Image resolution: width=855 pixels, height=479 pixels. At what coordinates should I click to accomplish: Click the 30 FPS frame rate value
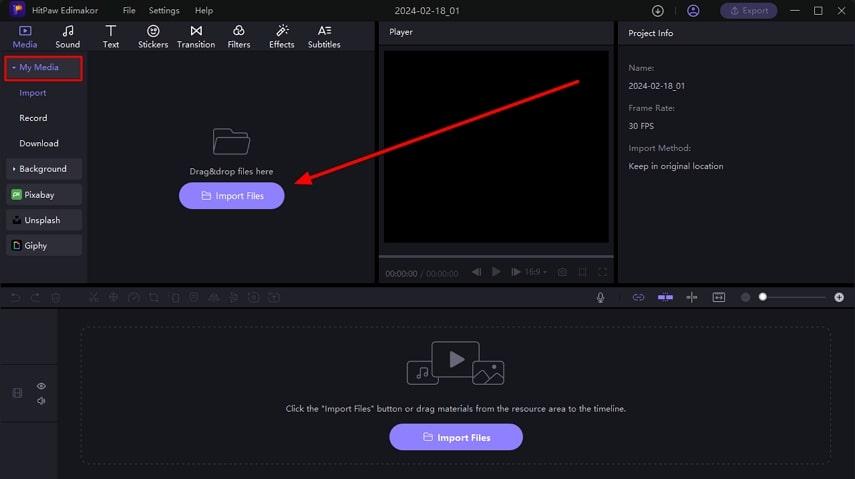point(641,126)
